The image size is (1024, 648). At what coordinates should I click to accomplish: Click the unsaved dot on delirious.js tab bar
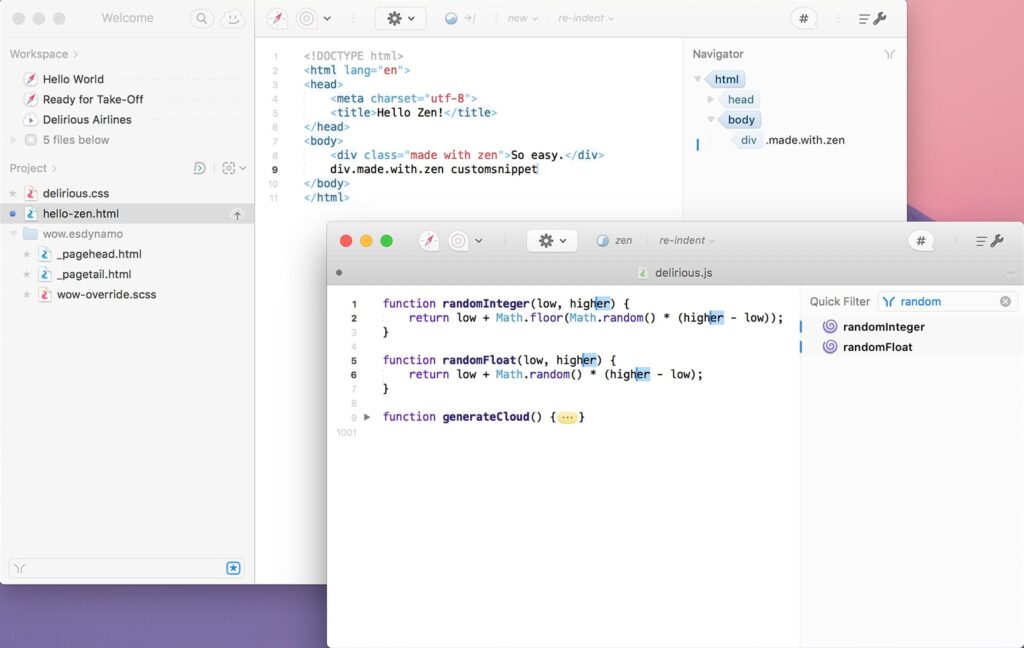click(339, 273)
